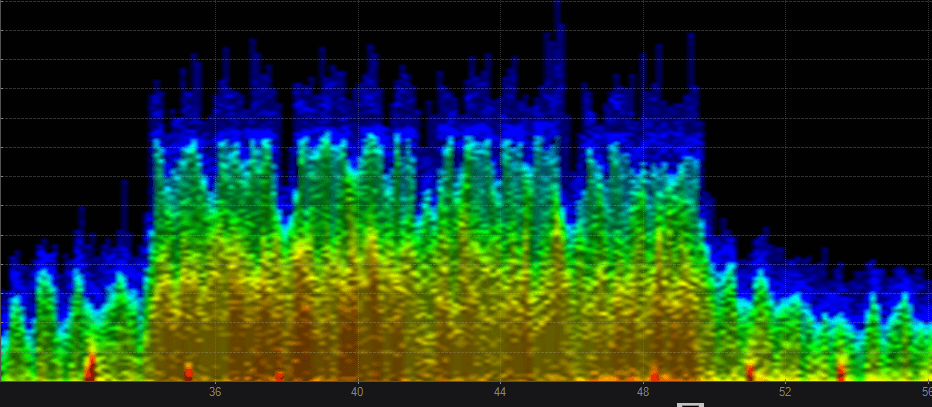Click the channel 44 axis label
Screen dimensions: 932x407
tap(500, 393)
